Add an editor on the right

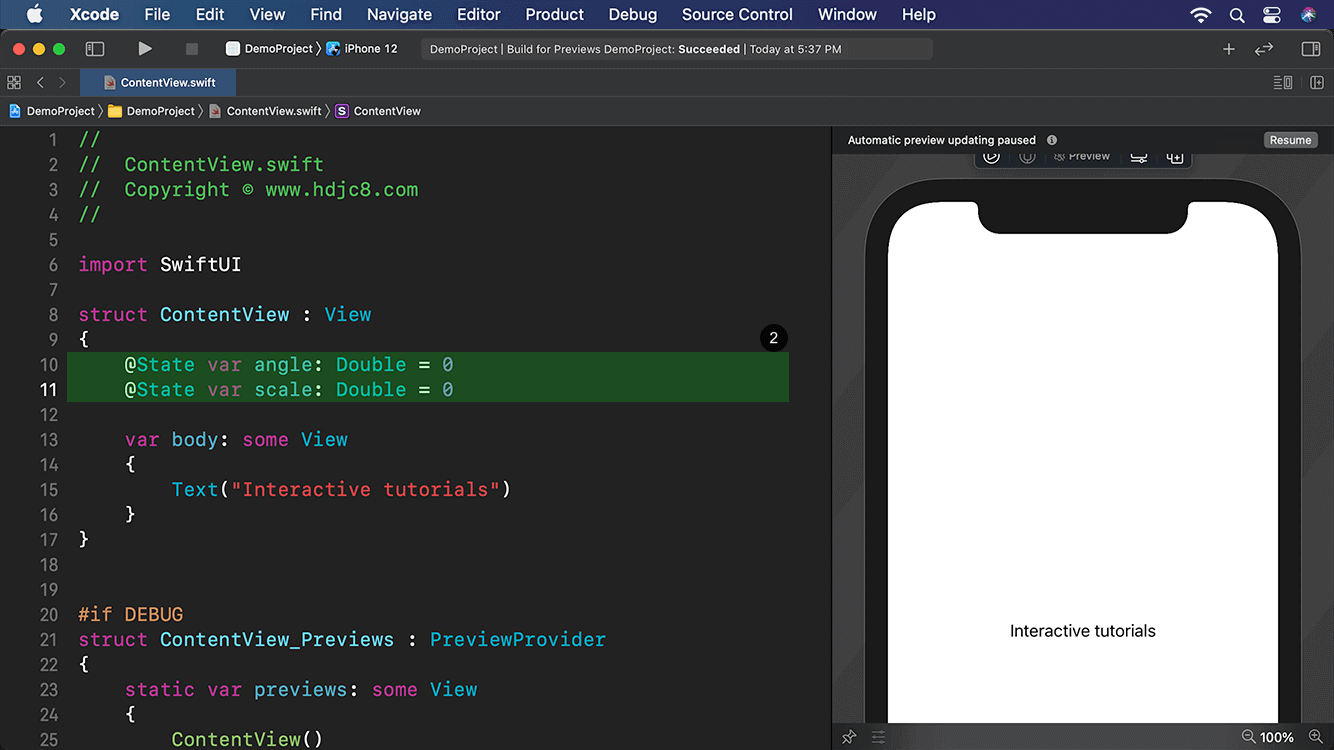(1317, 83)
